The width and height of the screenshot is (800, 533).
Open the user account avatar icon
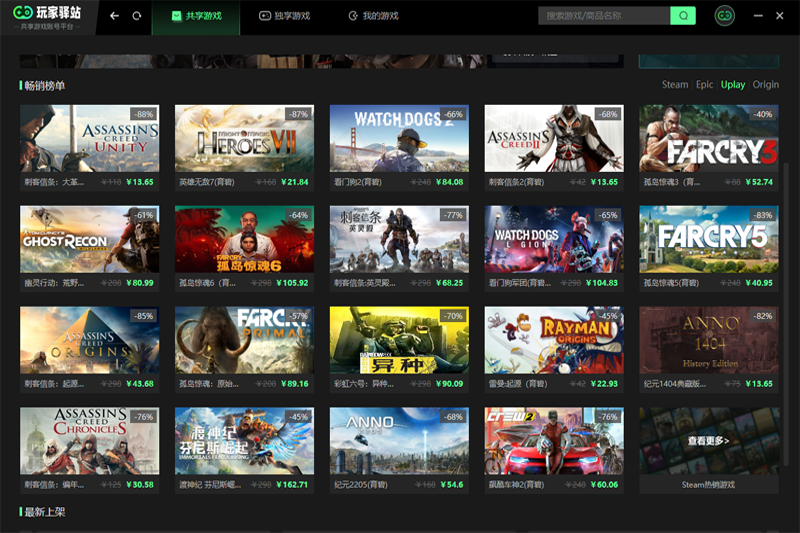point(725,16)
